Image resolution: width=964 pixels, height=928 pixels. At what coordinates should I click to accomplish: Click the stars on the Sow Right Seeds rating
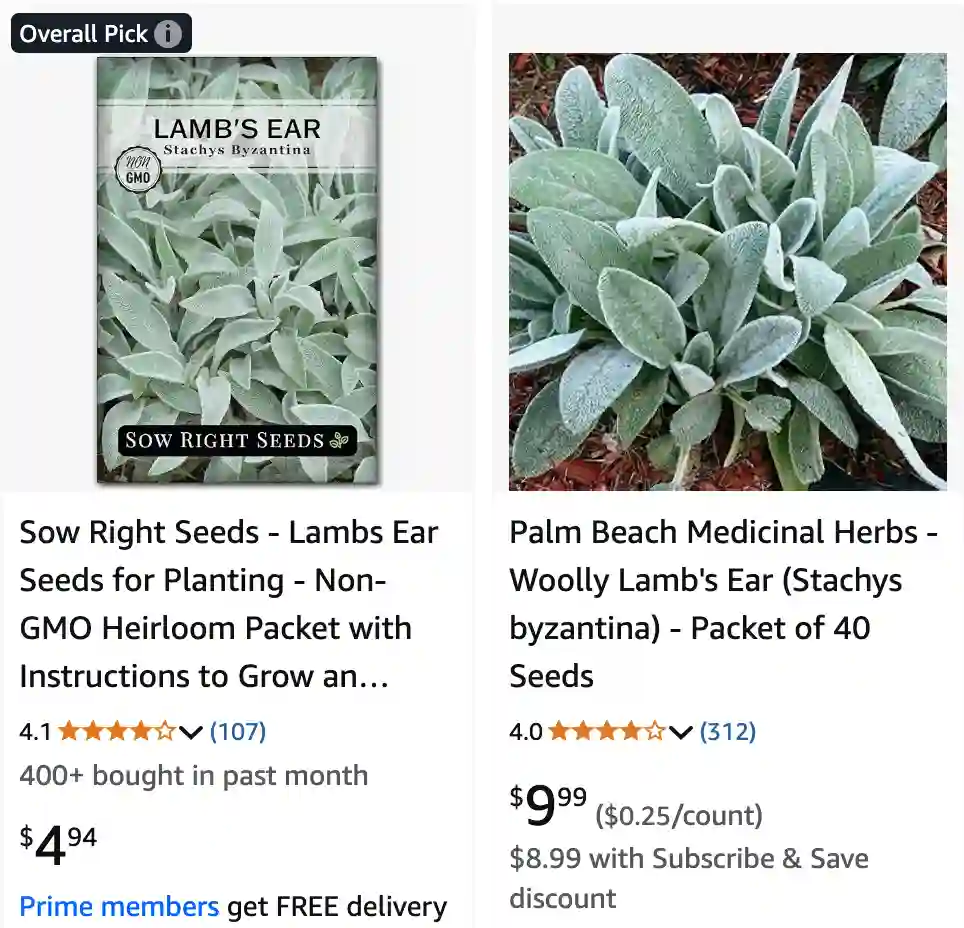114,731
